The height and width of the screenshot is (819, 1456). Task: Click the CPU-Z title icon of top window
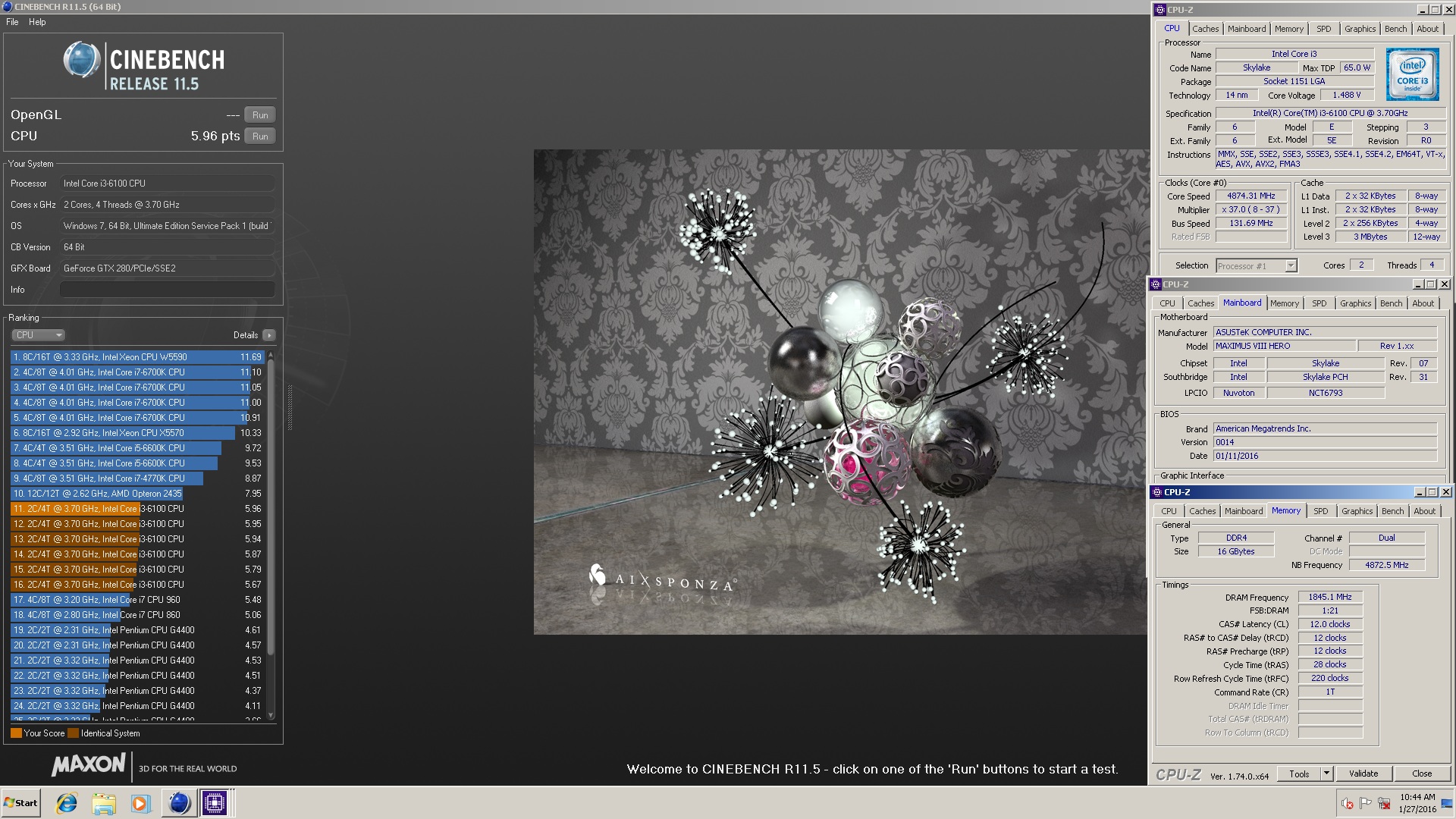1159,10
